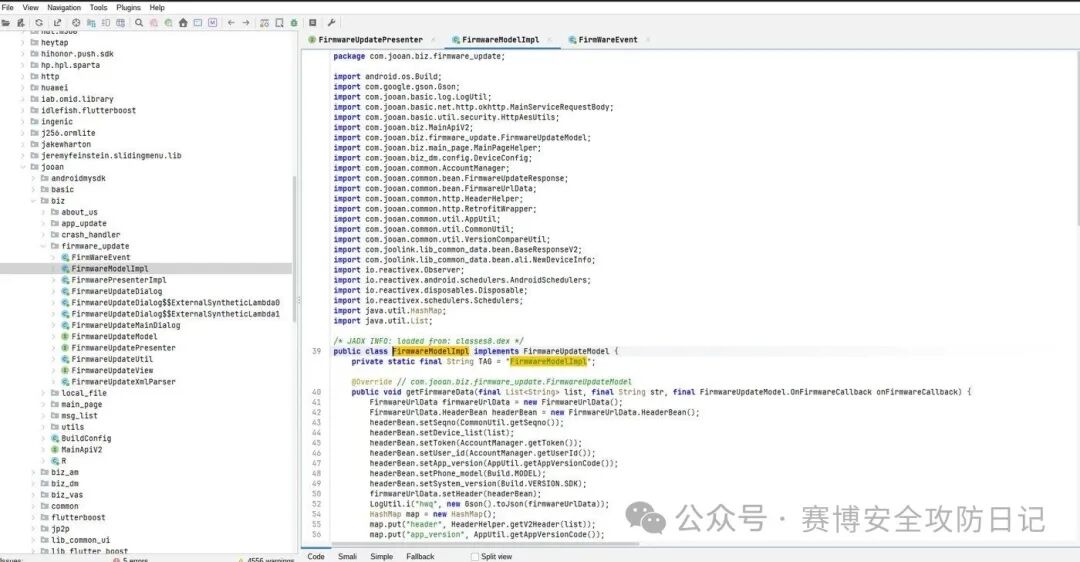Open the Help menu
The height and width of the screenshot is (562, 1080).
pyautogui.click(x=157, y=8)
